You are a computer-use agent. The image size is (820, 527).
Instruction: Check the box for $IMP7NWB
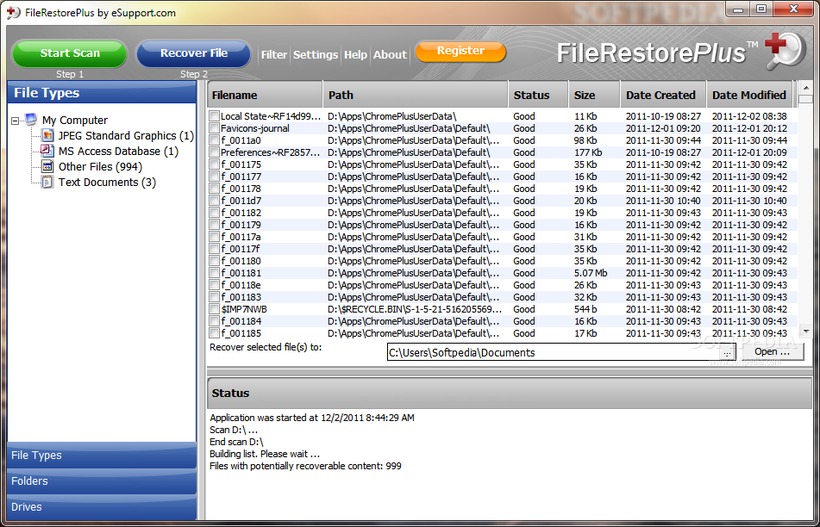[x=214, y=309]
